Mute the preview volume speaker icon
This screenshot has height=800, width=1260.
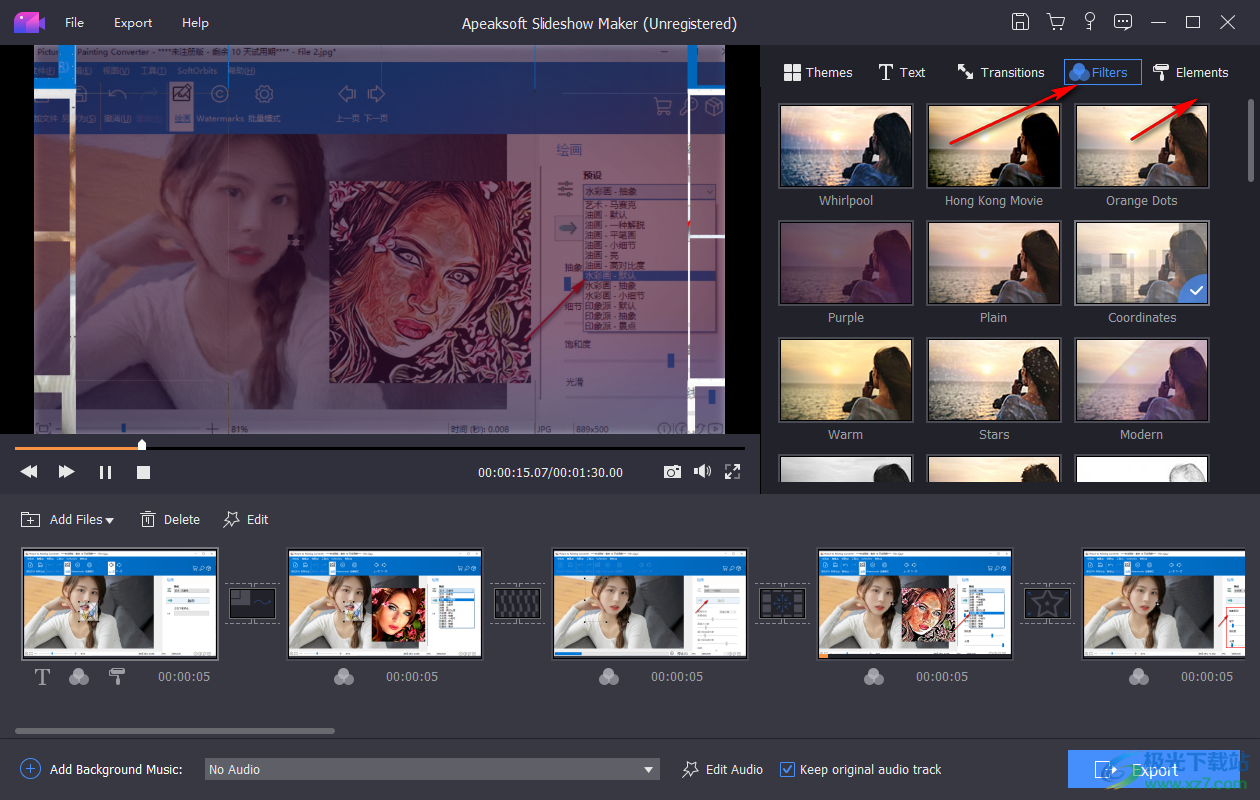click(703, 472)
